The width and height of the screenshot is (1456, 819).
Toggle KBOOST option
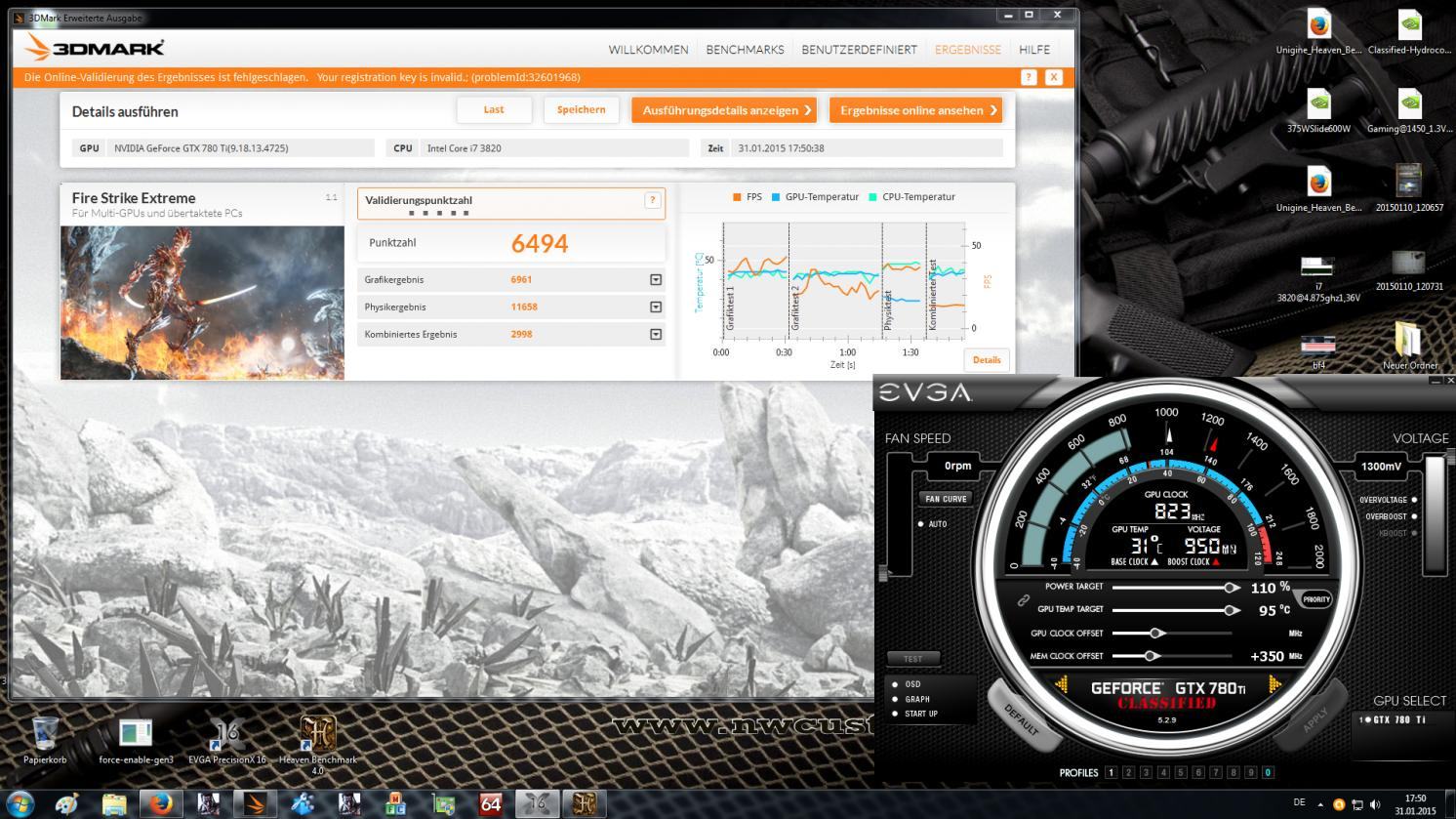(1397, 533)
